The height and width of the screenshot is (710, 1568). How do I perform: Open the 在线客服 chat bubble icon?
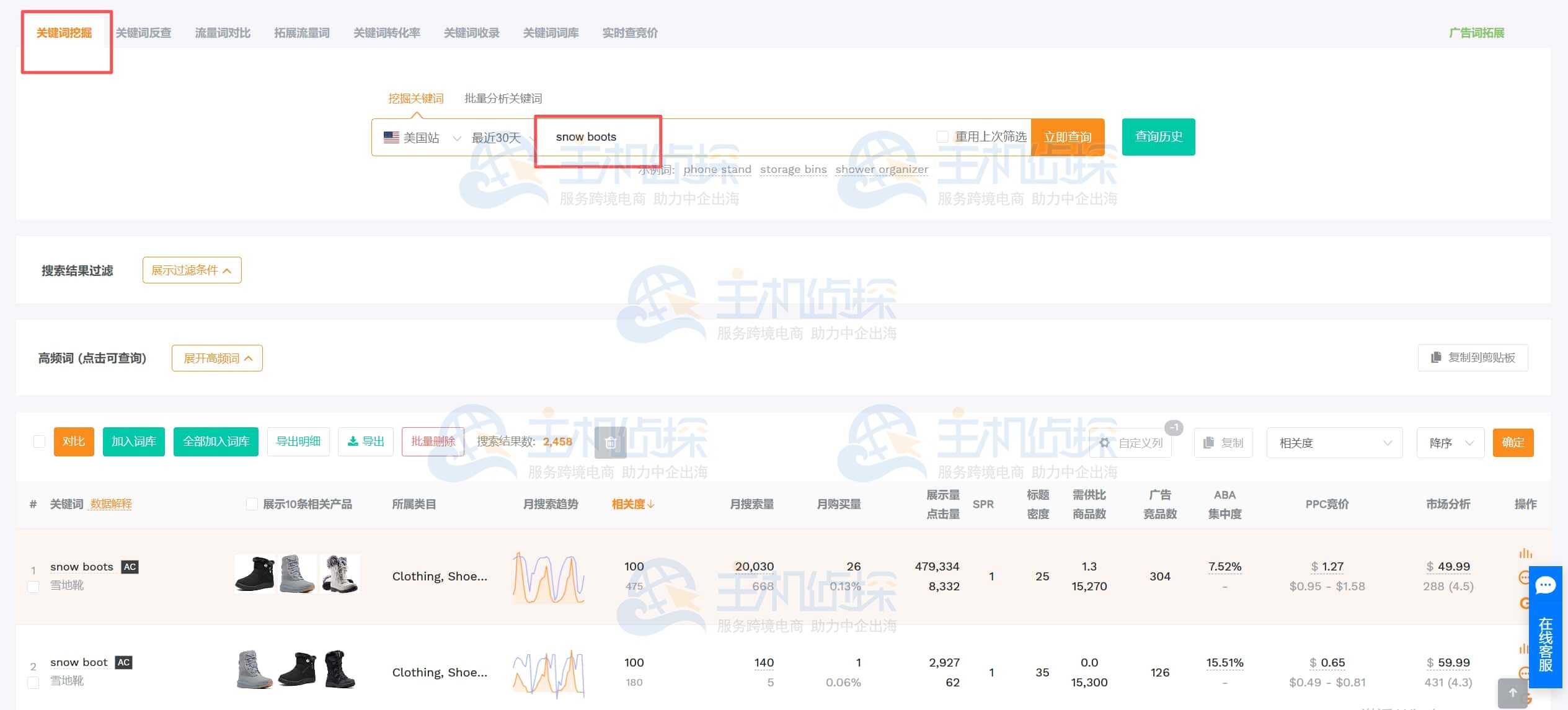click(x=1545, y=585)
